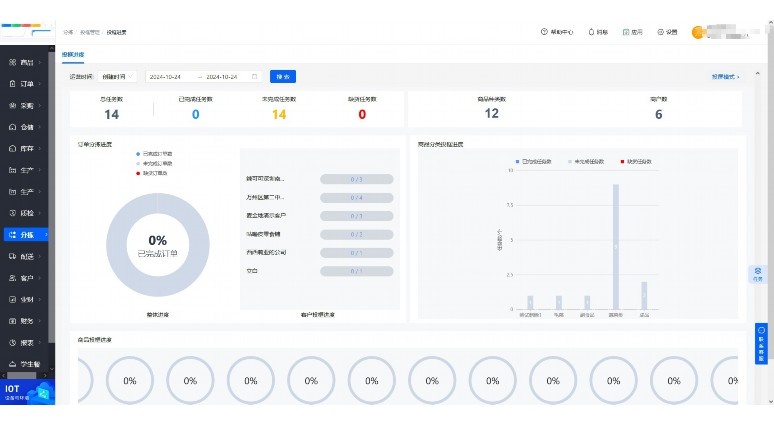The width and height of the screenshot is (774, 425).
Task: Click the 报表 pie chart icon
Action: pos(12,343)
